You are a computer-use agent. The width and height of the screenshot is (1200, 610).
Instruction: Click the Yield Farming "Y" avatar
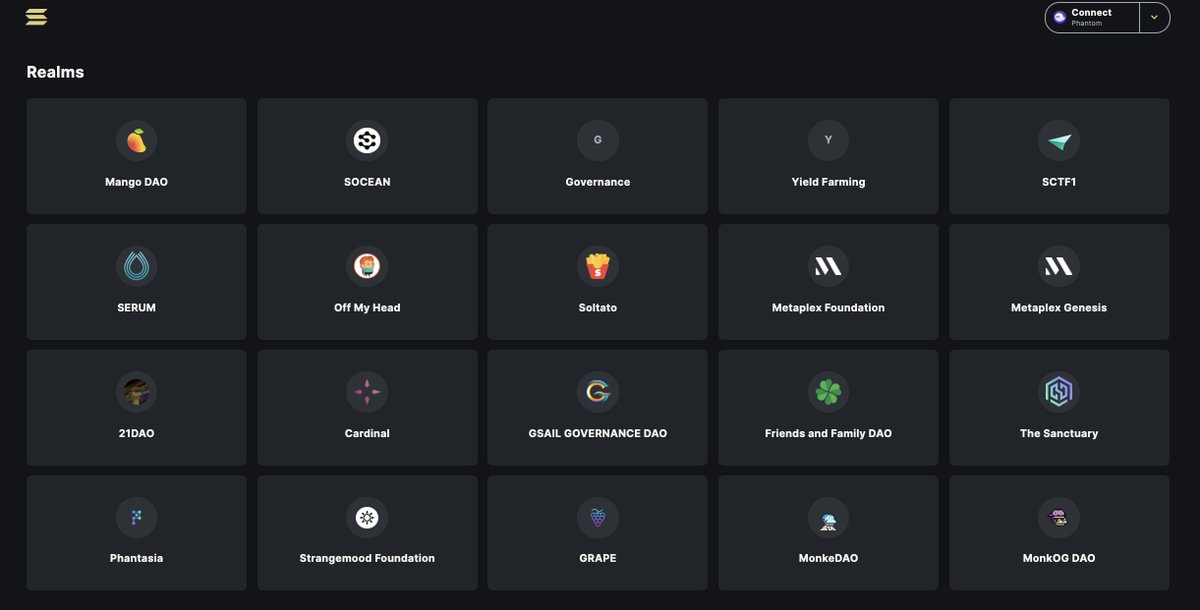click(828, 141)
